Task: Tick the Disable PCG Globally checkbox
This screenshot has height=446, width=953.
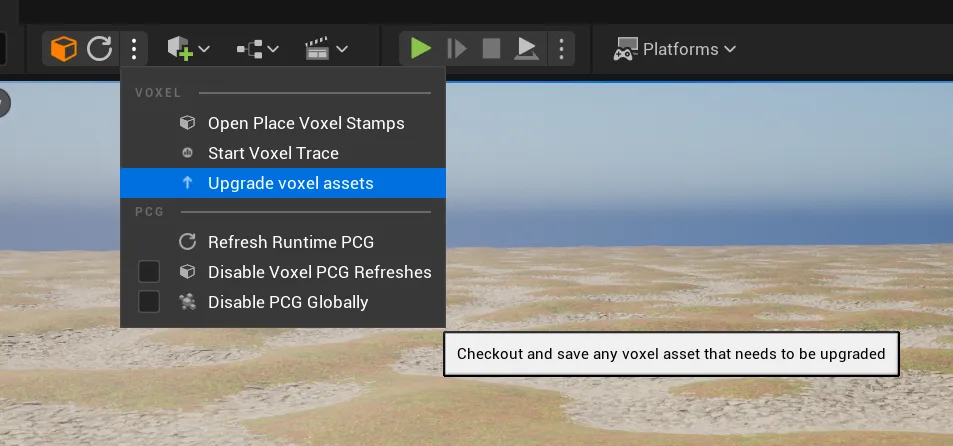Action: [x=149, y=302]
